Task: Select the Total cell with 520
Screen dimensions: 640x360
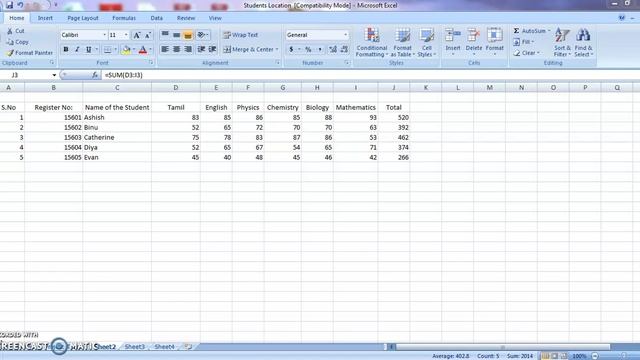Action: pyautogui.click(x=394, y=118)
